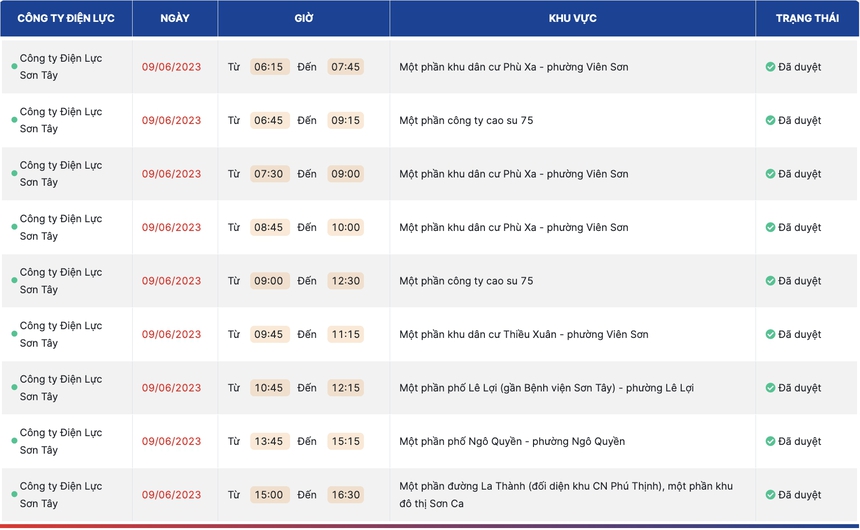Select the 16:30 end time chip
This screenshot has height=530, width=860.
coord(345,495)
